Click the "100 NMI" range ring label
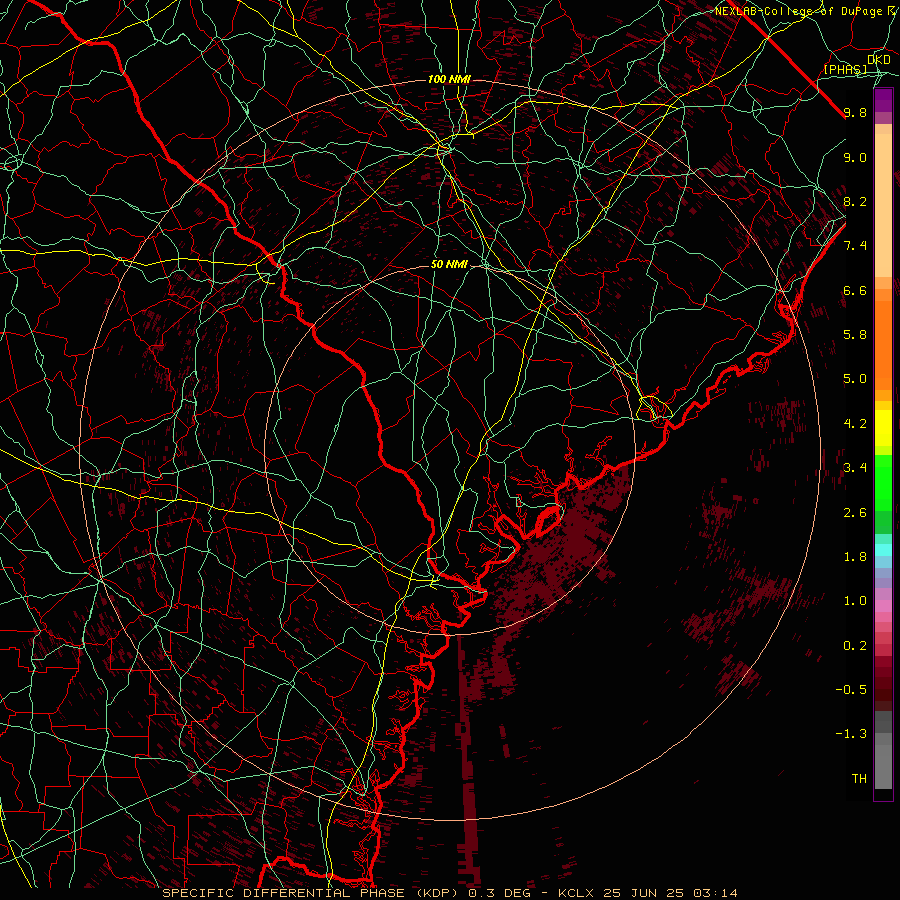The image size is (900, 900). click(x=449, y=79)
